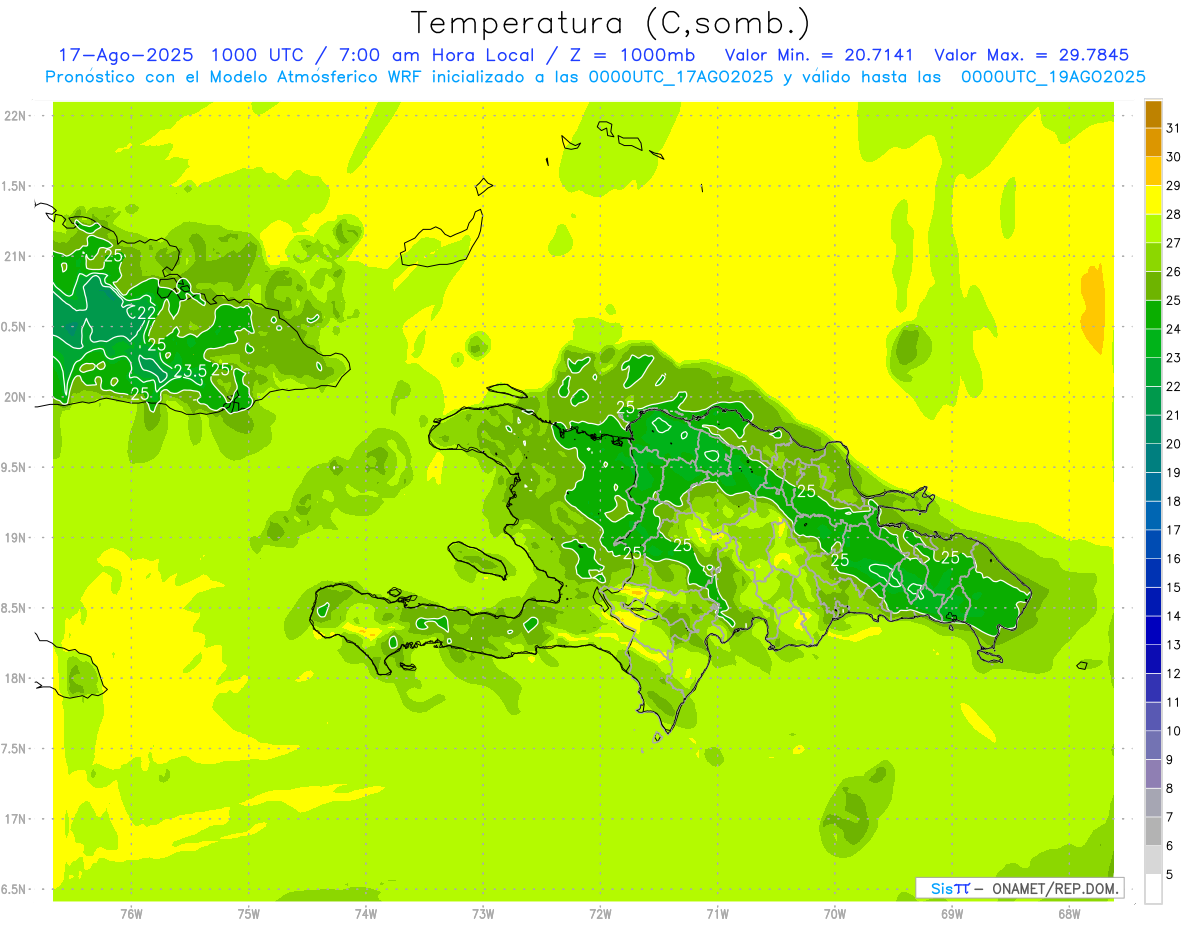Click the colorbar scale value "27"

click(1173, 243)
